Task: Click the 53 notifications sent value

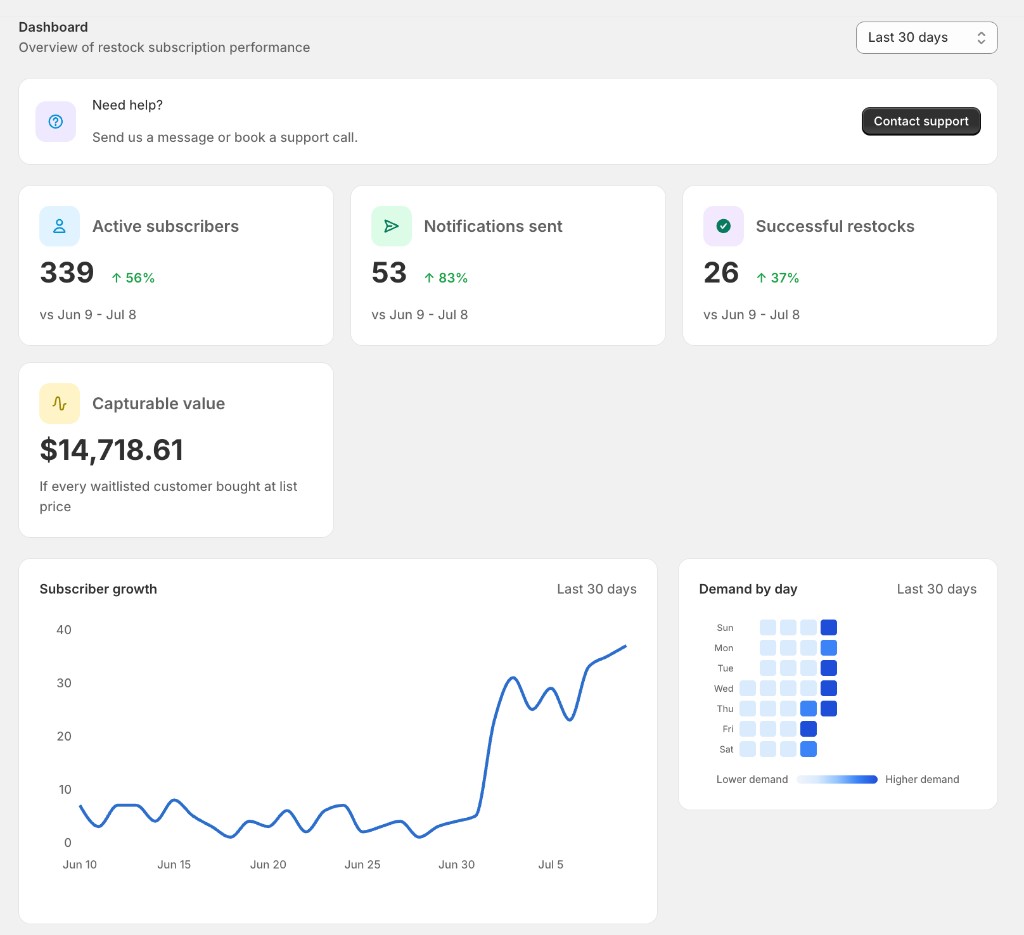Action: (x=389, y=272)
